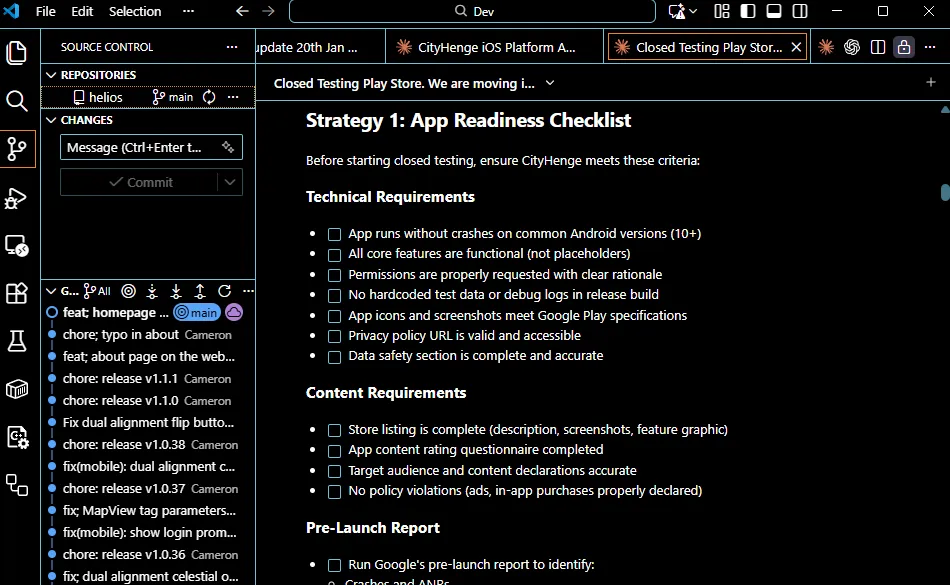Toggle the bottom panel visibility
Screen dimensions: 950x585
point(774,11)
